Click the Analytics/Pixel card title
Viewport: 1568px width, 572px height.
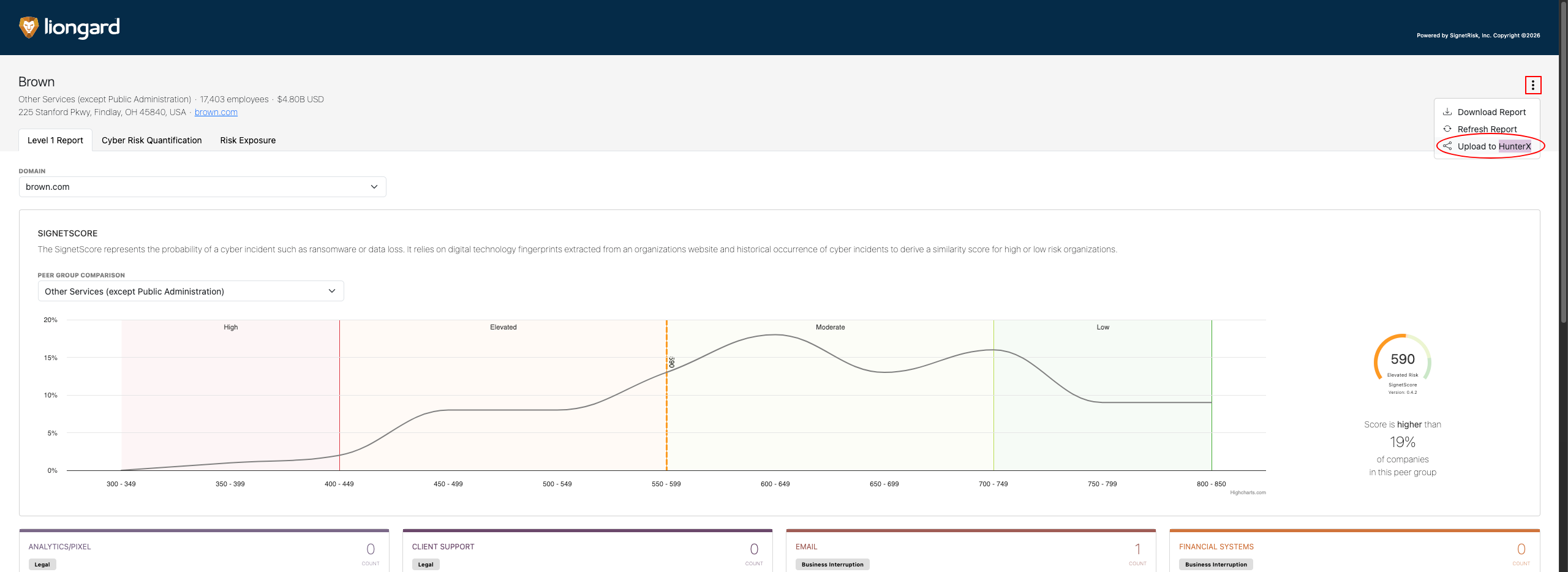[x=60, y=547]
